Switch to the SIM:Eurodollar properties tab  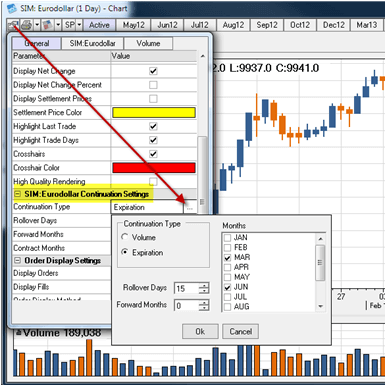pos(92,43)
